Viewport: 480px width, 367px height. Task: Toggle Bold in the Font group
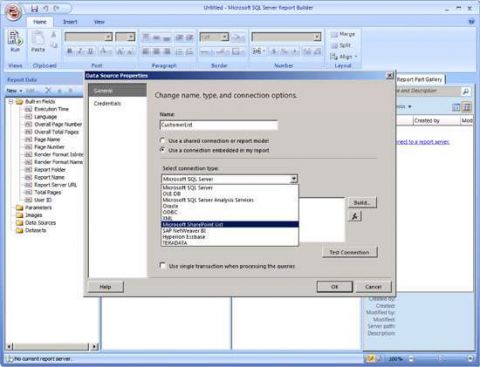pyautogui.click(x=70, y=51)
